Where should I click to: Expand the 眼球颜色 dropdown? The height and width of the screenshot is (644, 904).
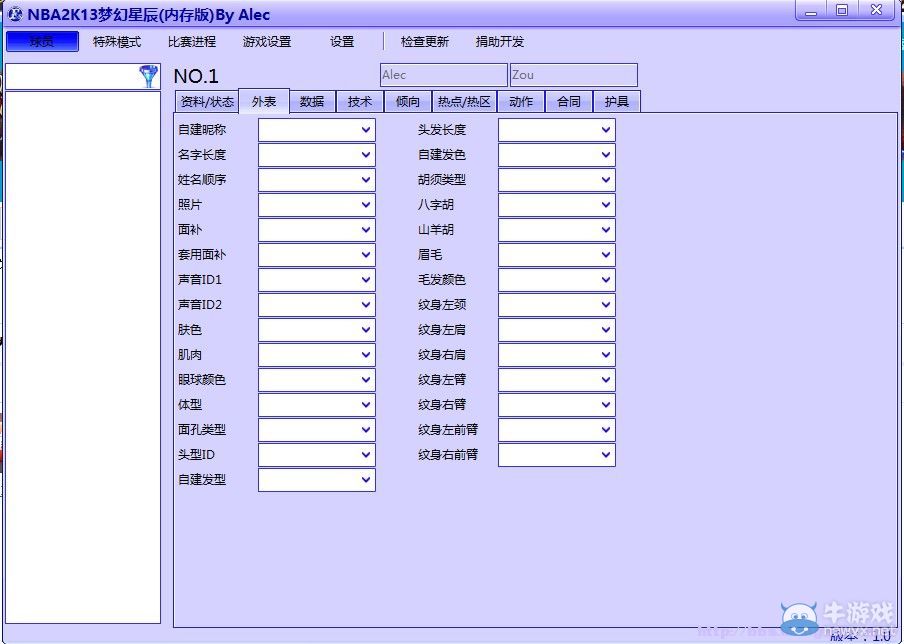[x=317, y=380]
